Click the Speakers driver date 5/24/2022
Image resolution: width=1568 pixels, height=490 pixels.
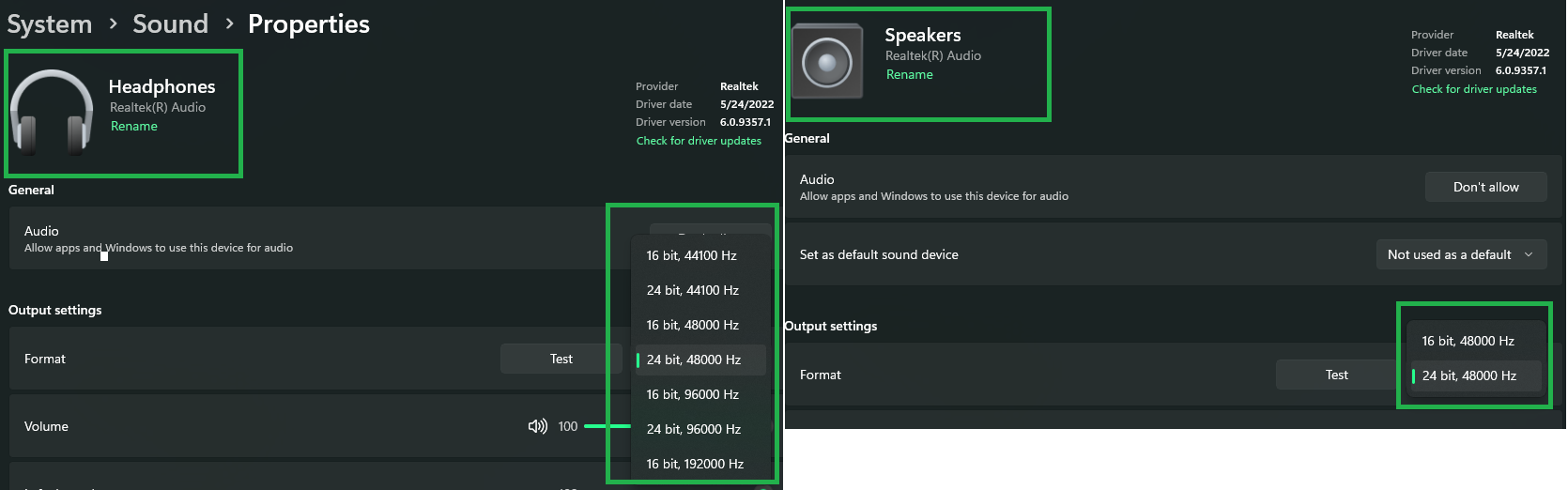coord(1523,53)
